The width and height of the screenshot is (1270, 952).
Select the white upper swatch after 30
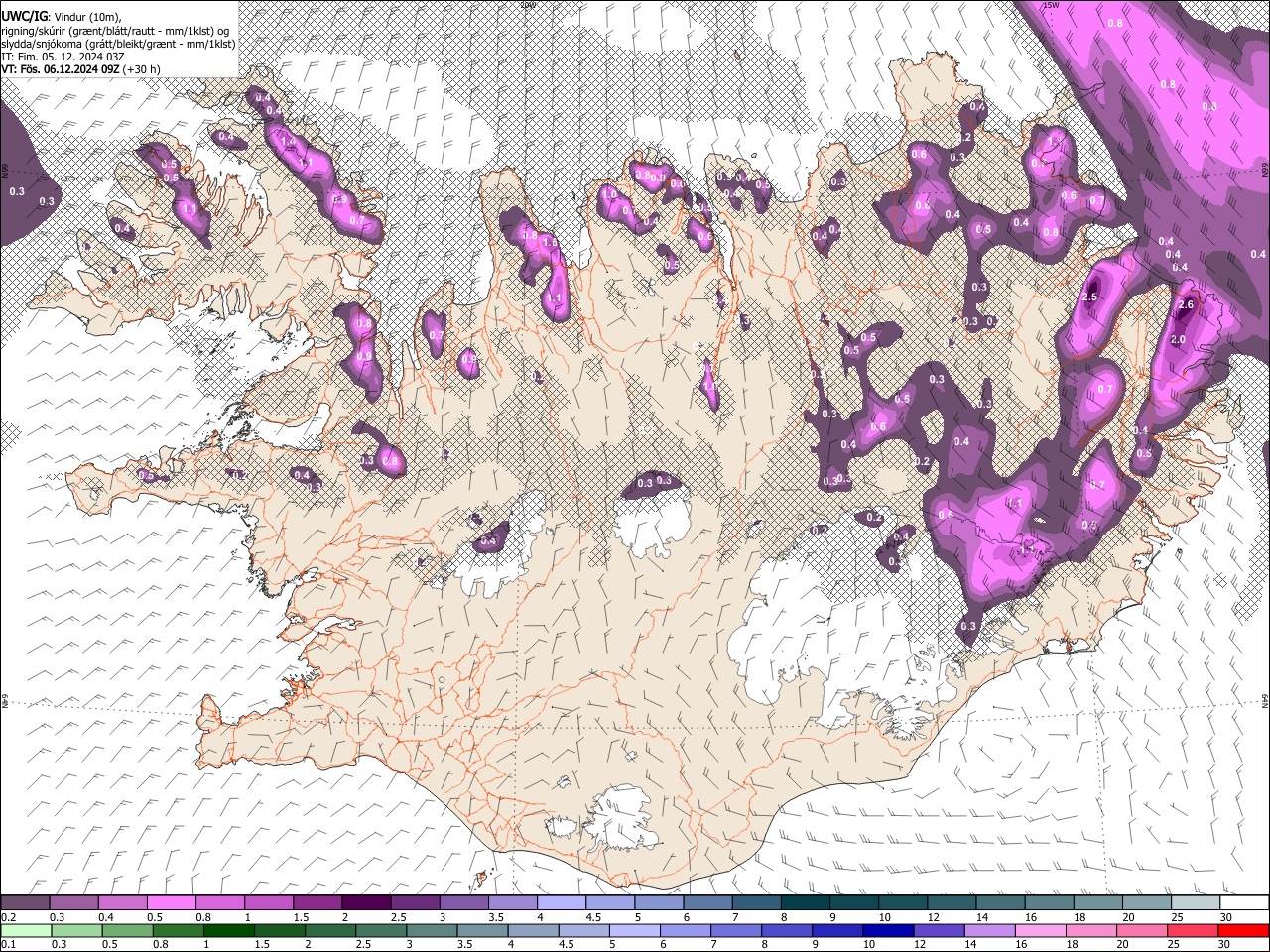coord(1244,903)
